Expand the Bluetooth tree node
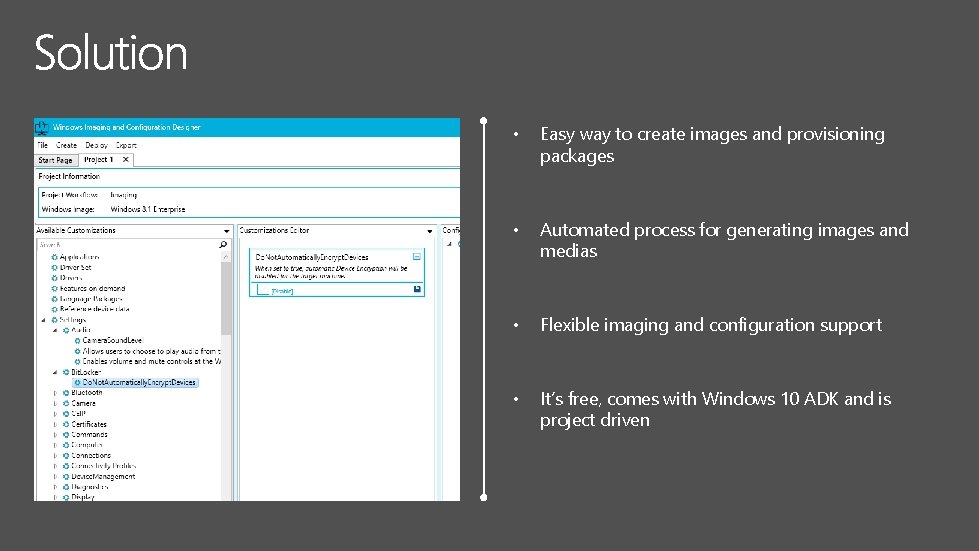Image resolution: width=979 pixels, height=551 pixels. pos(55,393)
